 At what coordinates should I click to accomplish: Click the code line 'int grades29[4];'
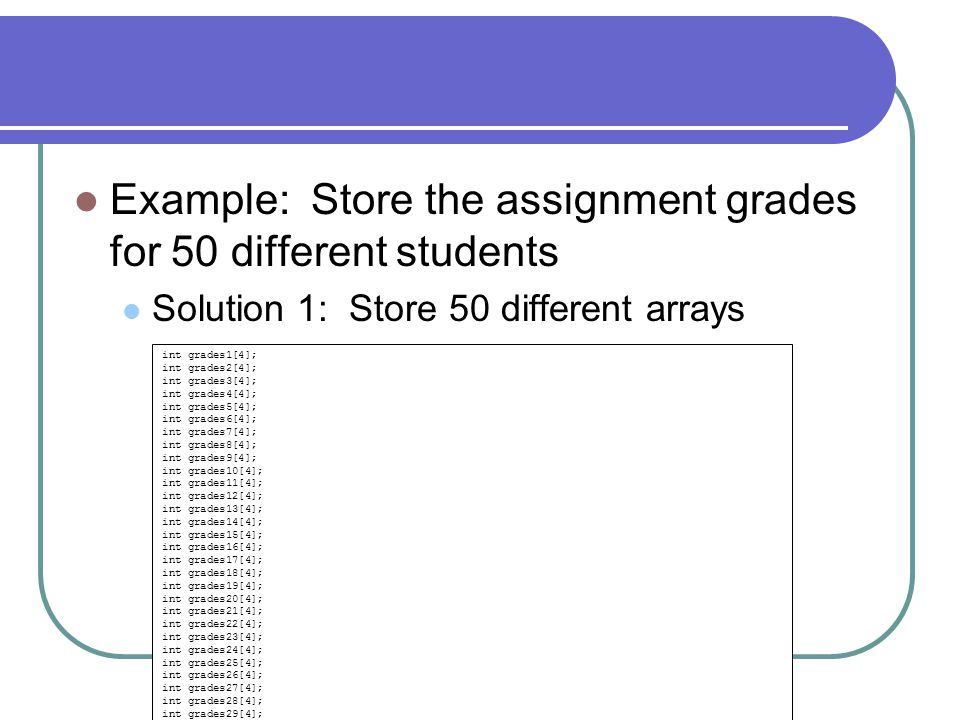[x=212, y=713]
